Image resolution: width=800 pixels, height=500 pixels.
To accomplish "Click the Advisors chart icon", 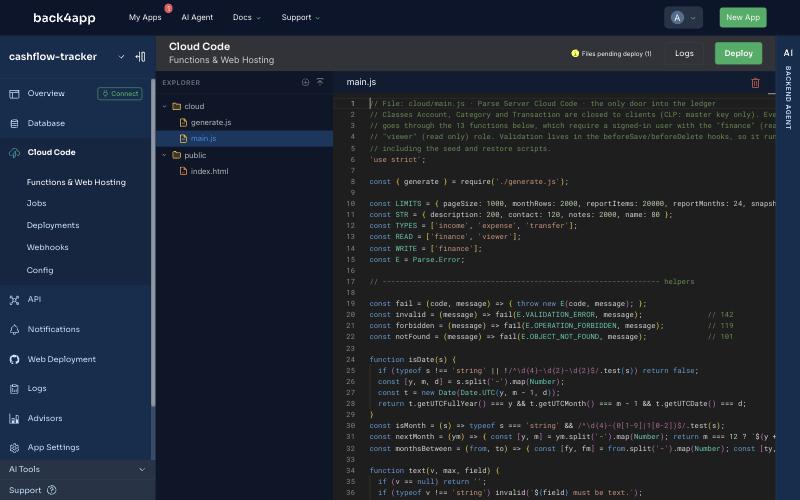I will 14,419.
